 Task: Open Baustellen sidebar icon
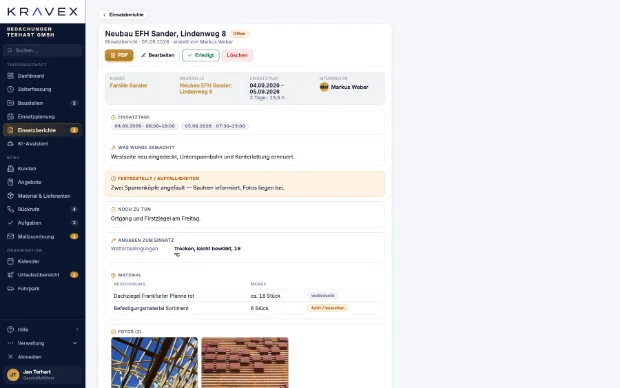coord(11,103)
